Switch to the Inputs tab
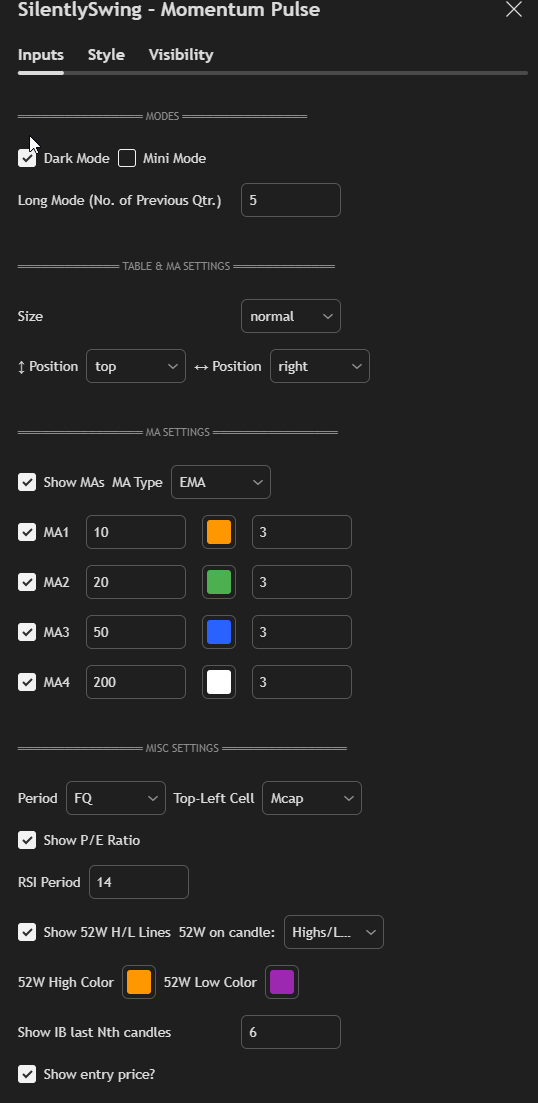 (x=41, y=55)
